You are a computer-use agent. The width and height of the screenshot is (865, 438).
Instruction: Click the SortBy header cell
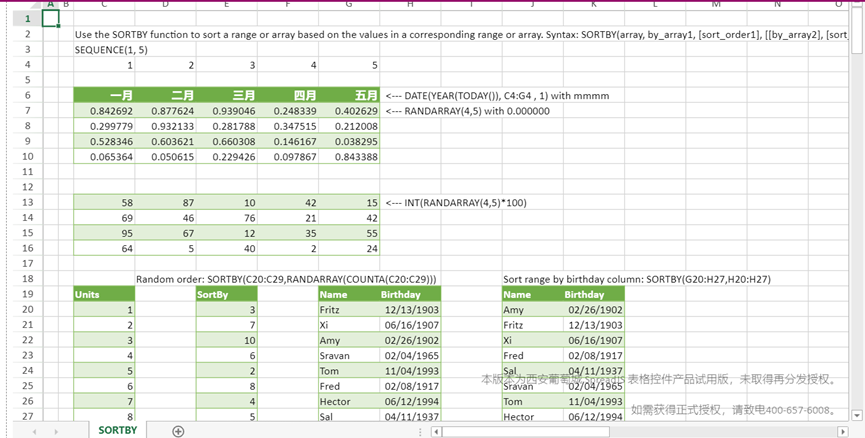tap(227, 294)
